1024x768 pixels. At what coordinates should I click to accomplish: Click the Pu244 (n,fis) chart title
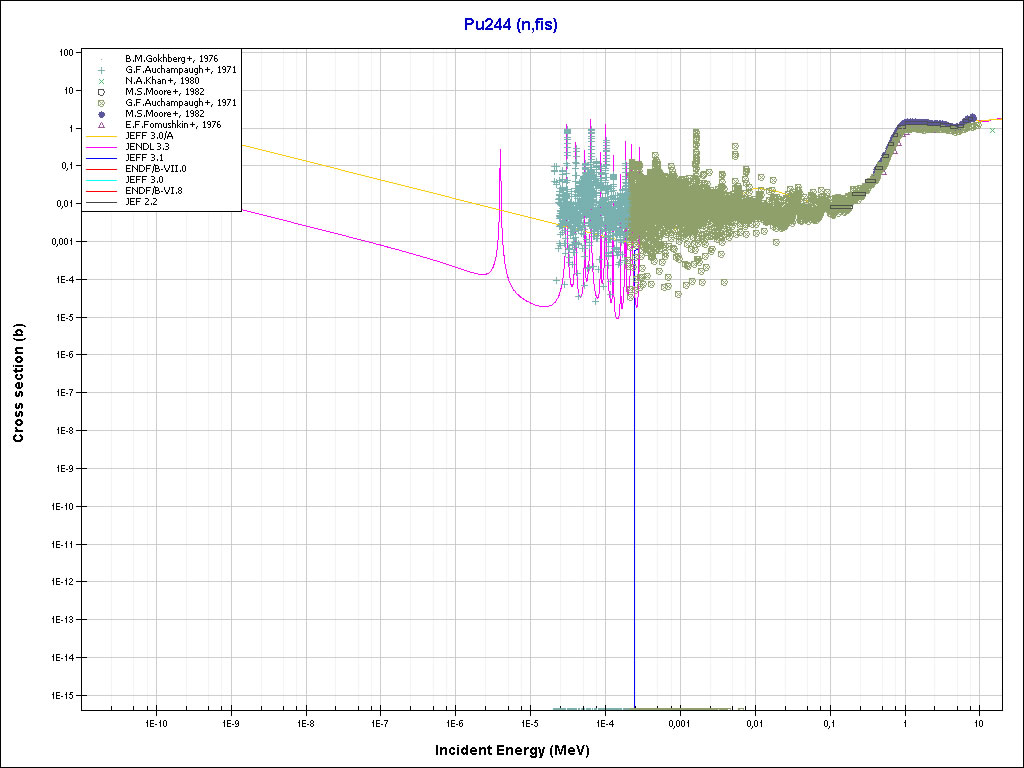pos(511,24)
